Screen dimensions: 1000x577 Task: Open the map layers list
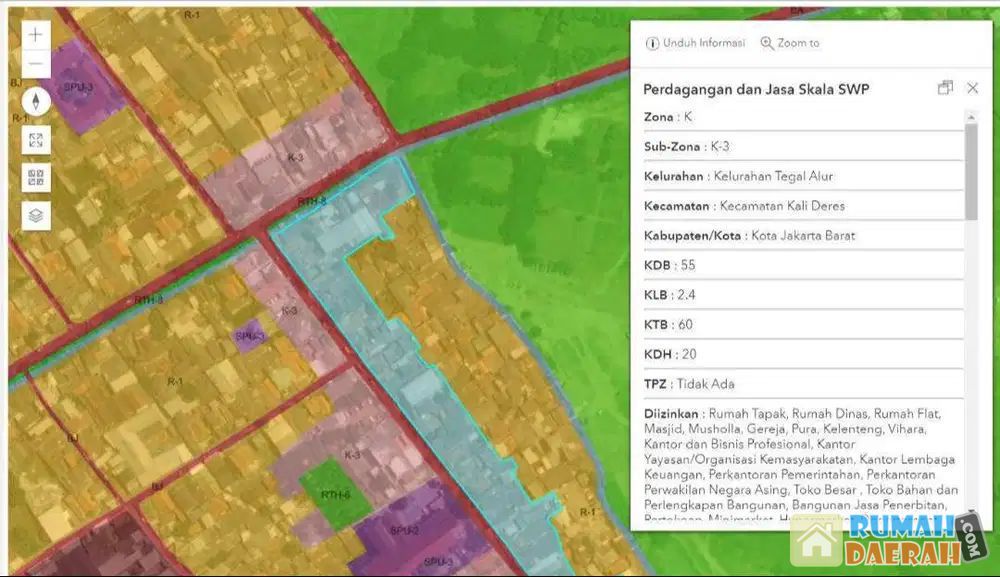coord(36,215)
